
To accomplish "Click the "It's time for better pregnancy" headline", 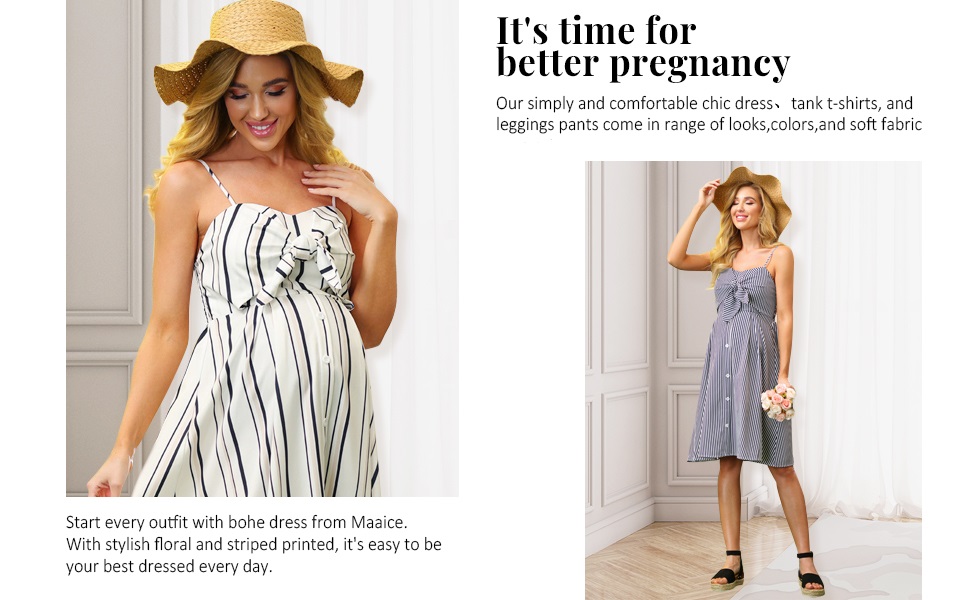I will coord(643,47).
